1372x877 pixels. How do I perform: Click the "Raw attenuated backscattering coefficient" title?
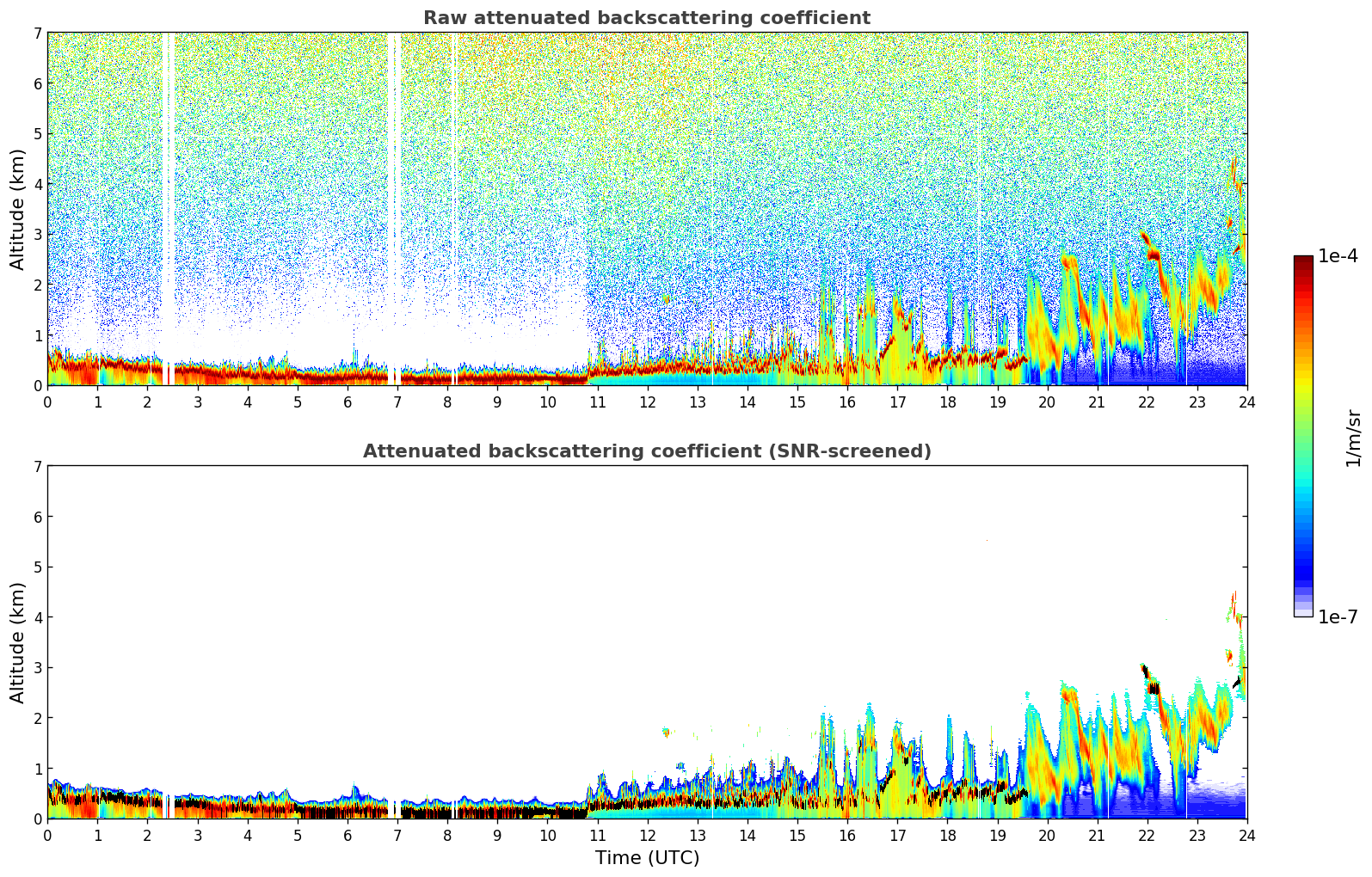pyautogui.click(x=646, y=18)
